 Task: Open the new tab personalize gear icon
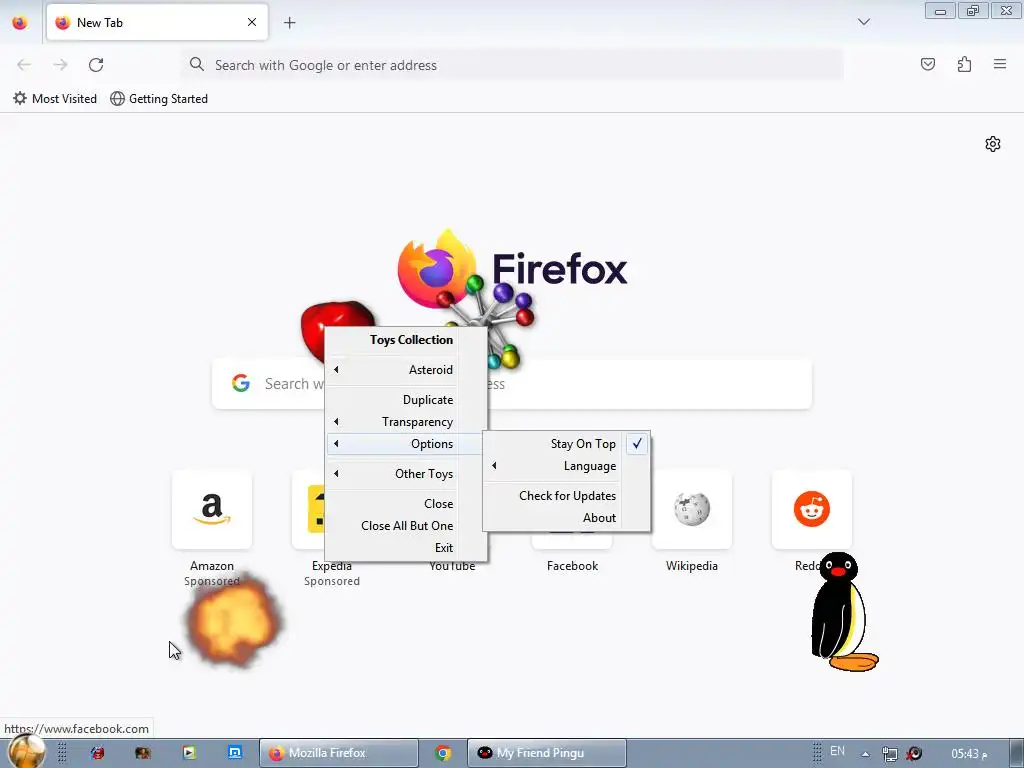(x=993, y=144)
